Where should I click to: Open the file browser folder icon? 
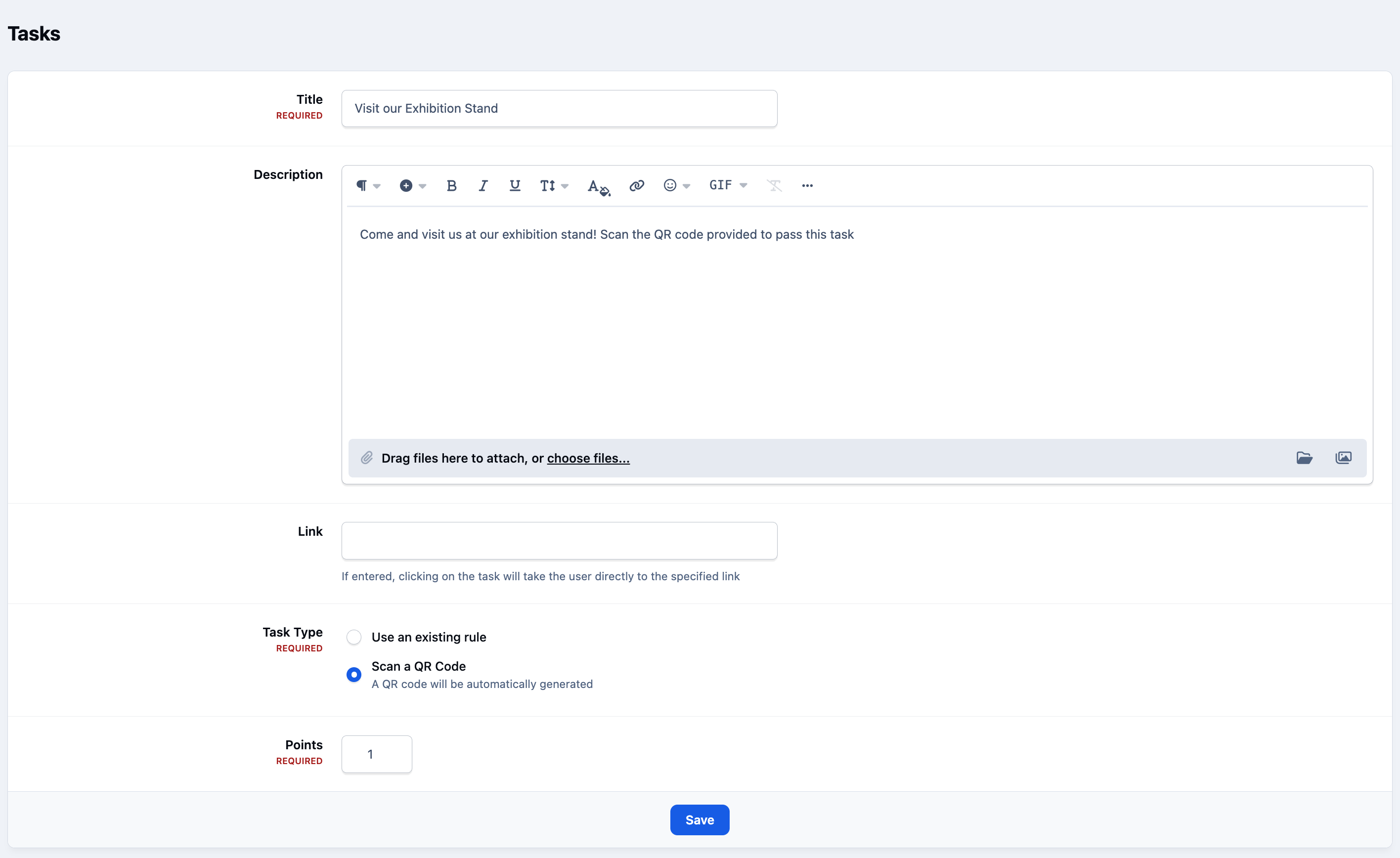point(1304,457)
